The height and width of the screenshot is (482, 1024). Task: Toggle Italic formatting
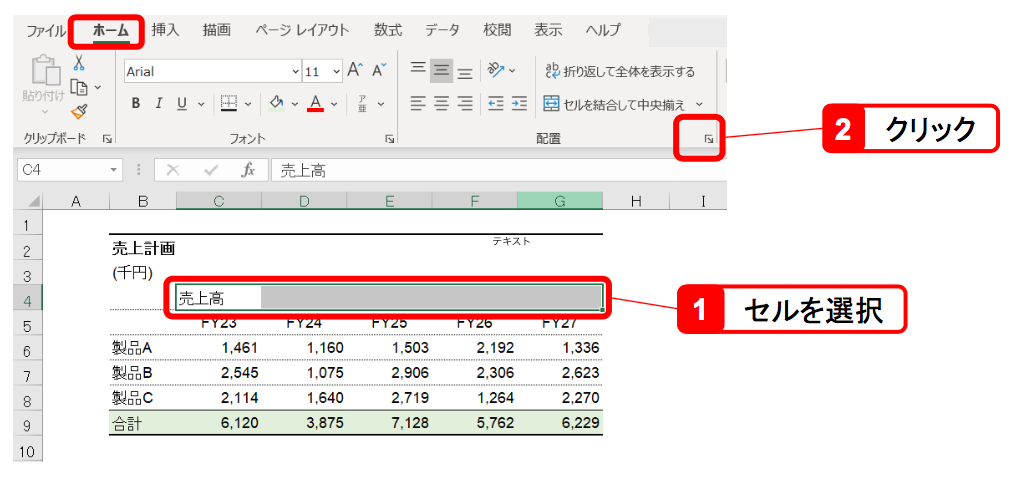tap(159, 103)
